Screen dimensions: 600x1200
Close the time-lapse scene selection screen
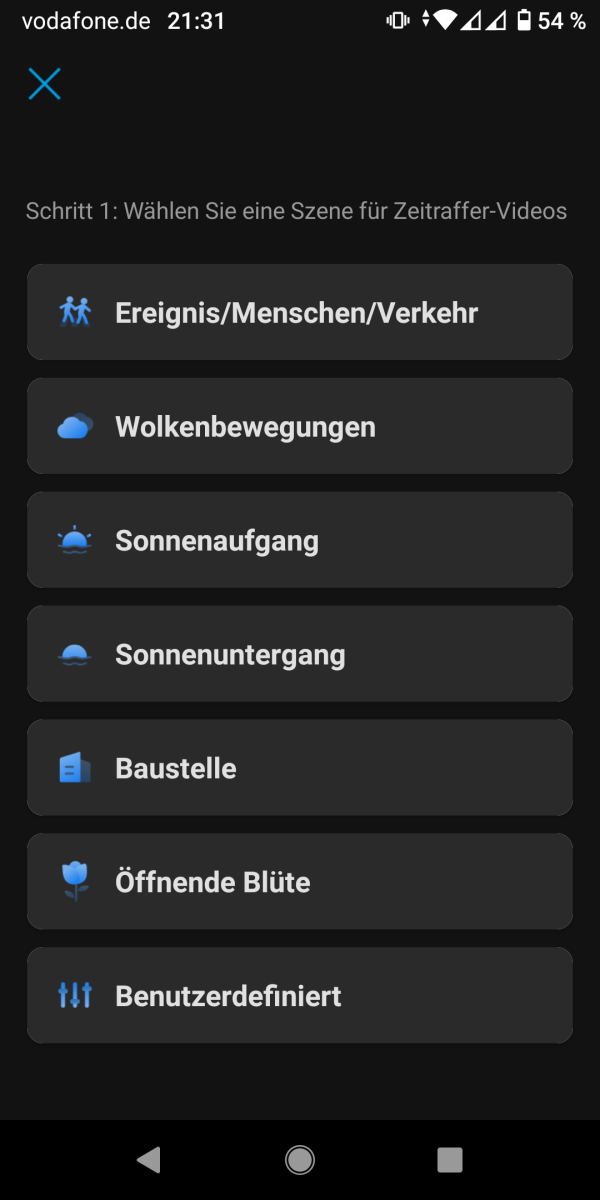click(45, 84)
